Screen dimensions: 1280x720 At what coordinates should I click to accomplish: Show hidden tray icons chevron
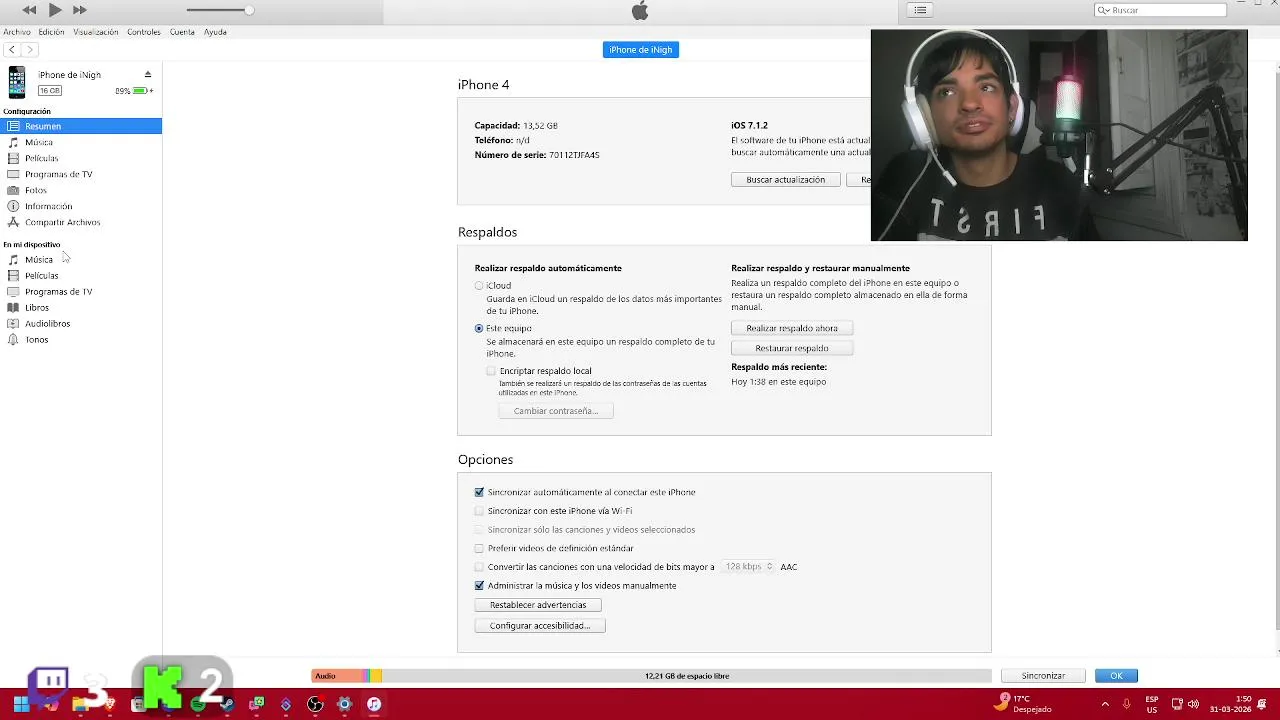tap(1105, 704)
